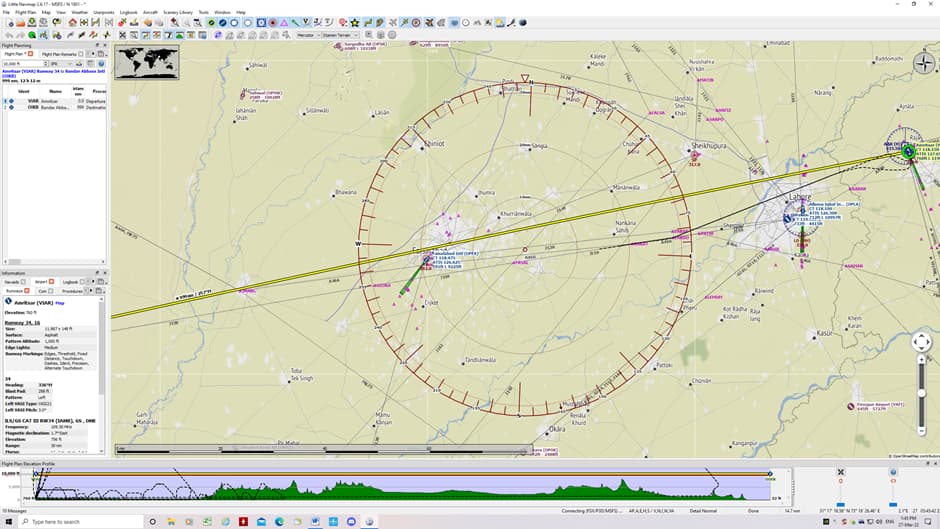Viewport: 940px width, 529px height.
Task: Click the Information panel vertical scrollbar
Action: click(x=101, y=375)
